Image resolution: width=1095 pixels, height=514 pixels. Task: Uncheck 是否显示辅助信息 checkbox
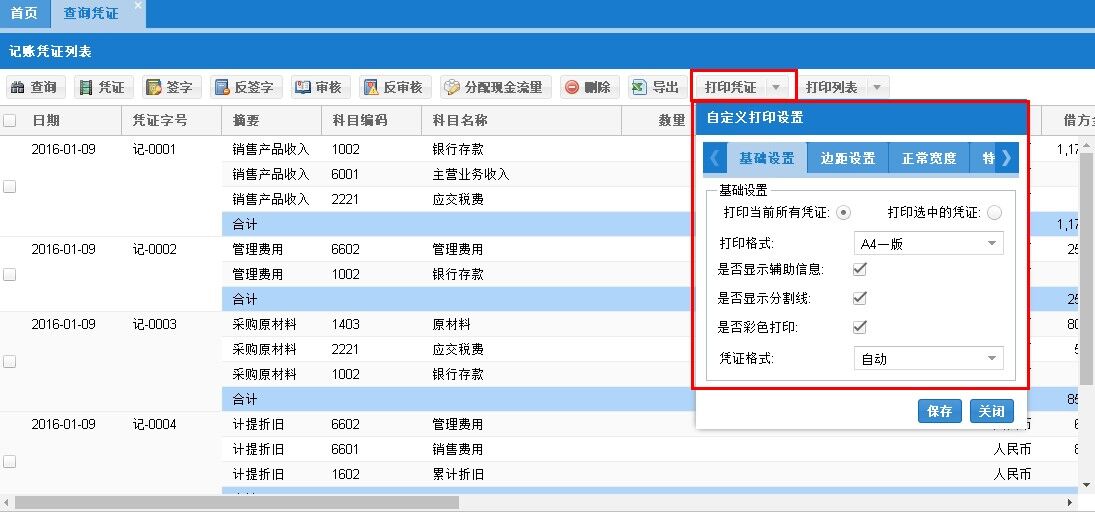859,269
